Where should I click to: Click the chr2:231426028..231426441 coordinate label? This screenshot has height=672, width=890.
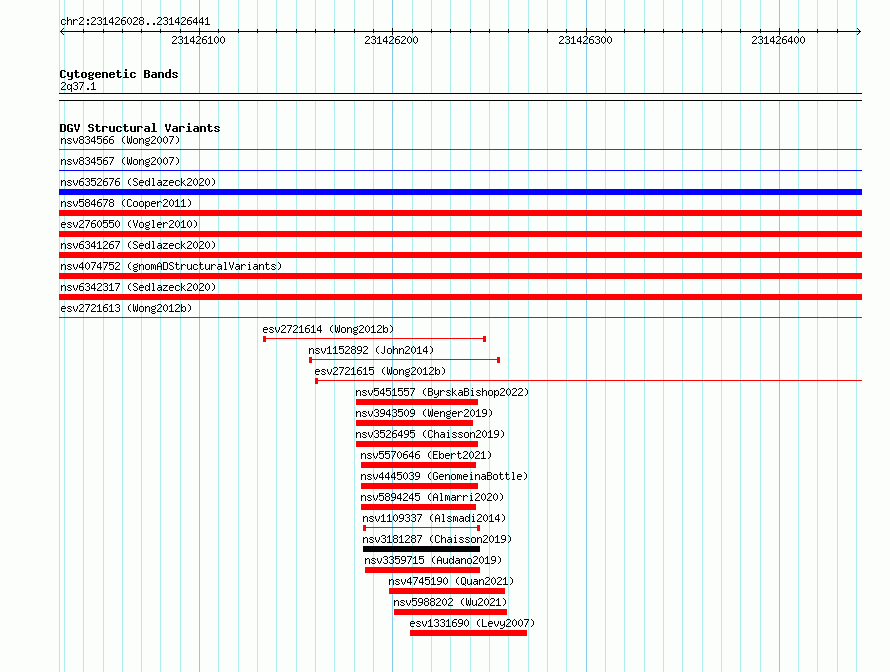point(135,22)
